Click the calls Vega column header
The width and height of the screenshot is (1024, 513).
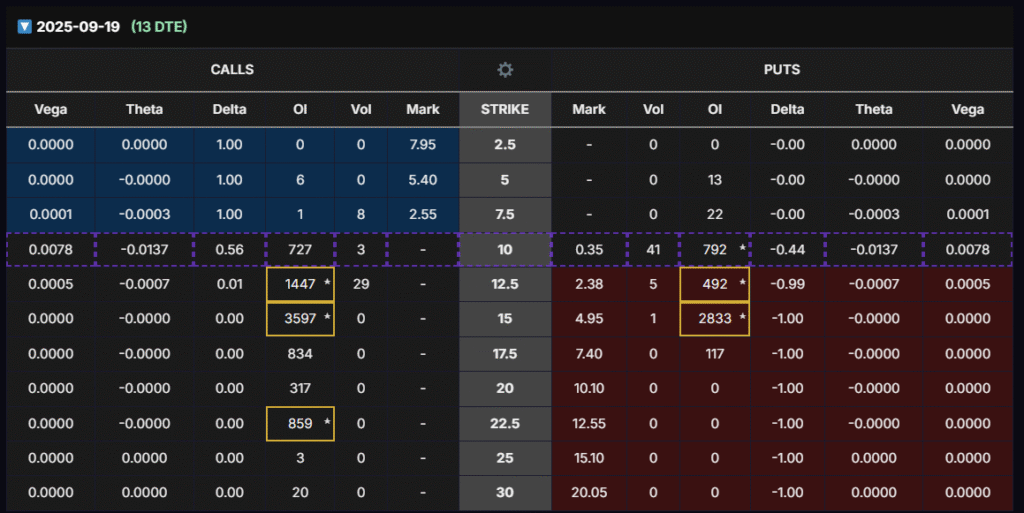[x=51, y=109]
